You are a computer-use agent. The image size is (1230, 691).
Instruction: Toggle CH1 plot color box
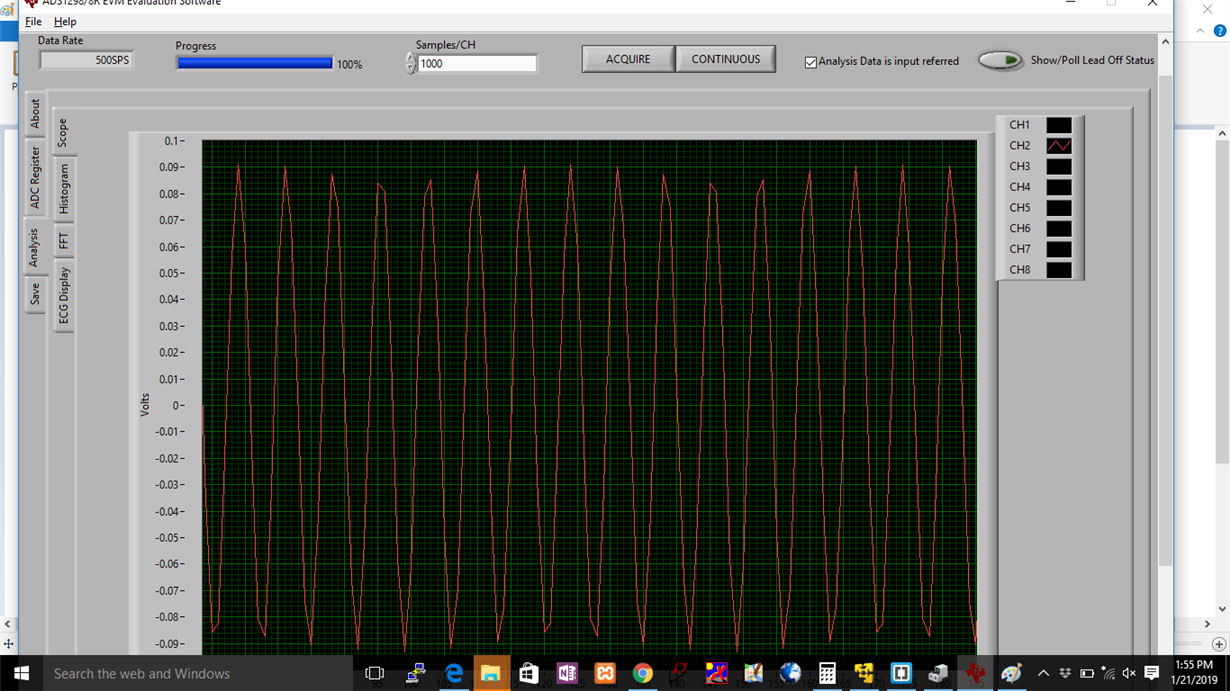[x=1059, y=125]
